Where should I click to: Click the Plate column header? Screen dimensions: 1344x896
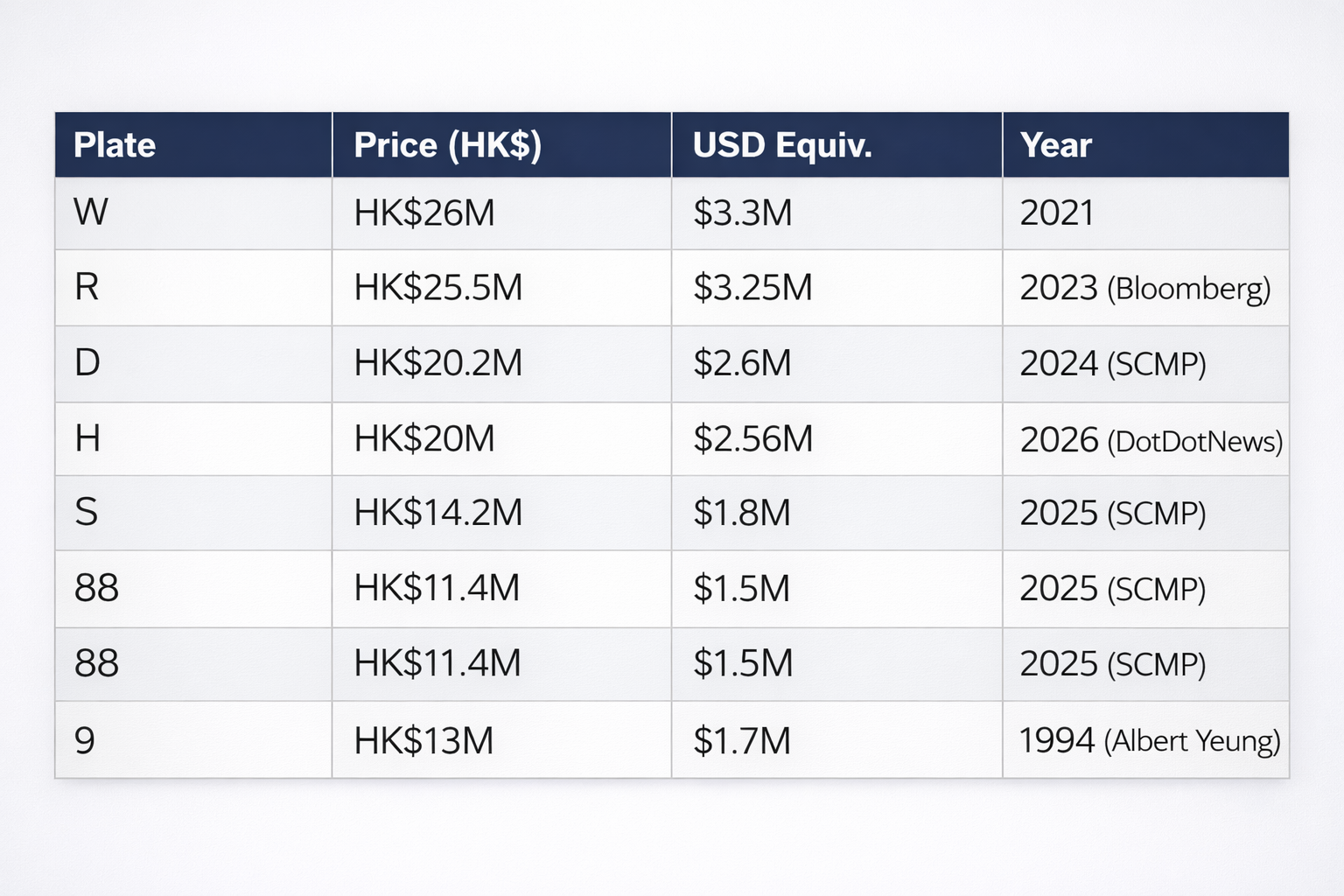coord(115,145)
